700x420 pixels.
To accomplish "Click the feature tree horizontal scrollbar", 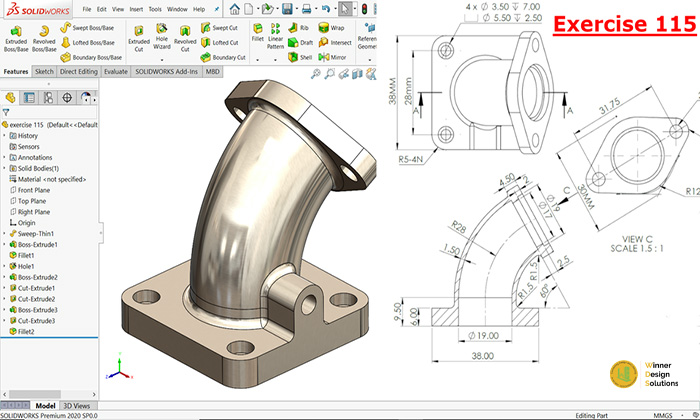I will pyautogui.click(x=35, y=394).
